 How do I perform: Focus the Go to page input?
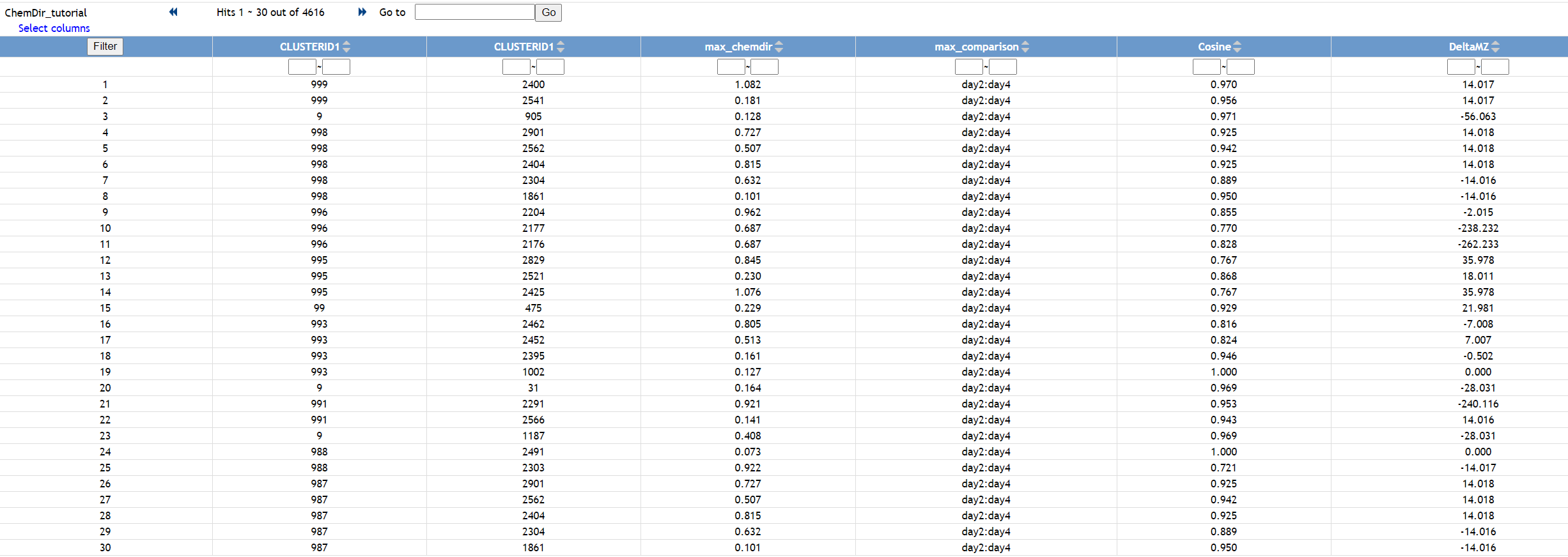click(x=474, y=12)
